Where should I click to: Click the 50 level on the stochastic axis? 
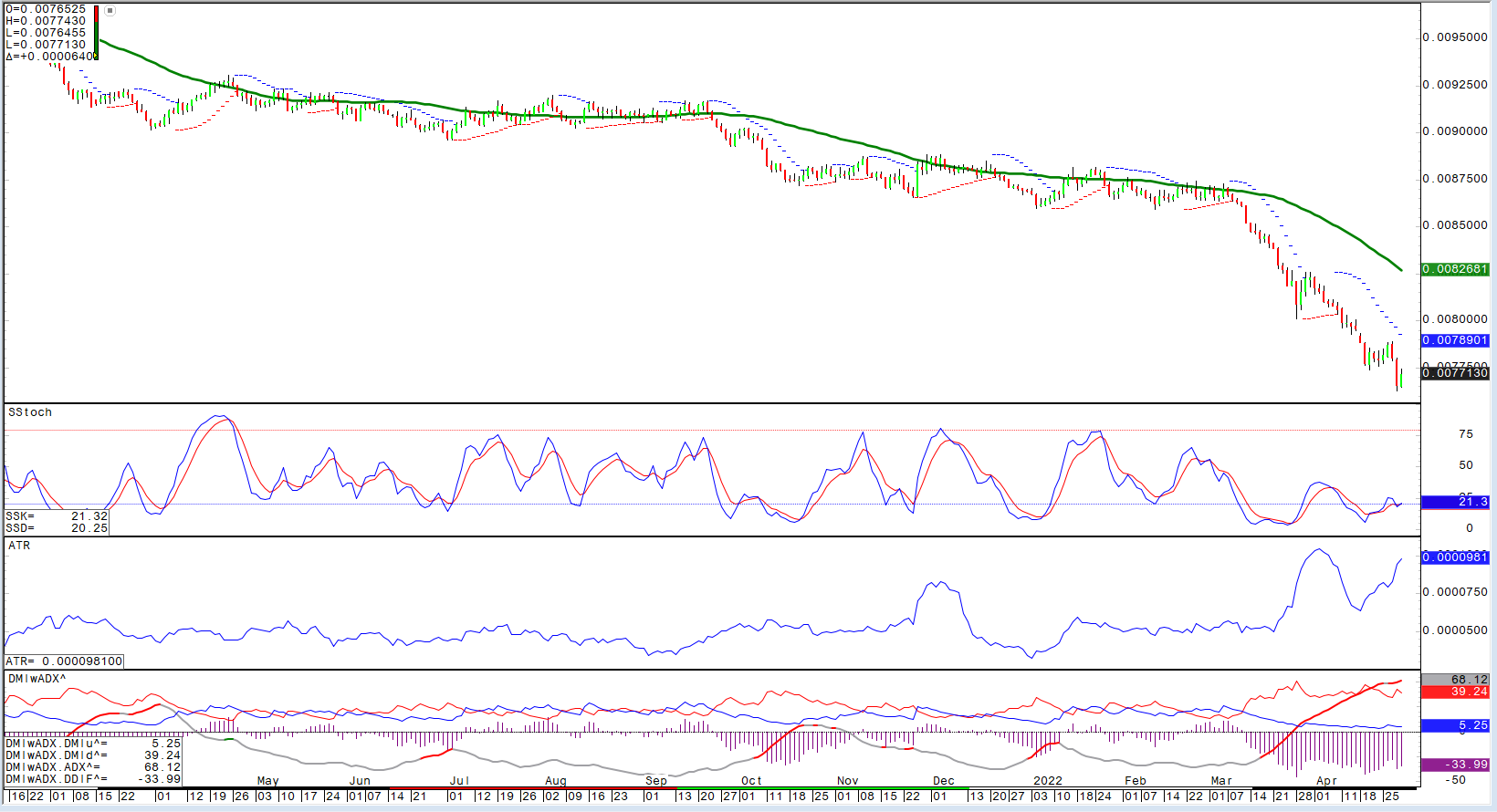(x=1466, y=465)
